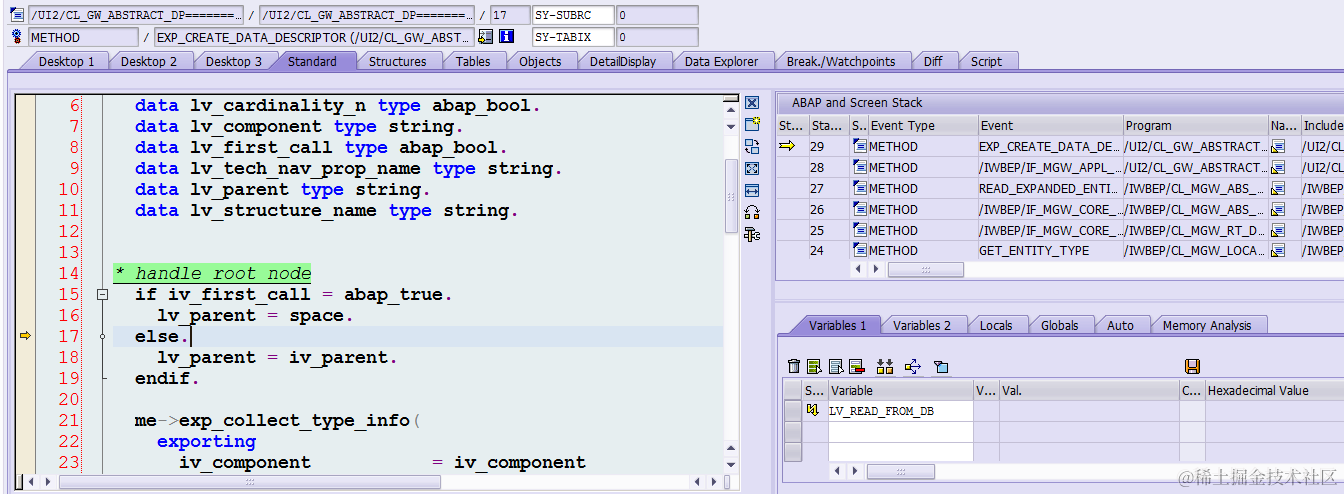Image resolution: width=1344 pixels, height=494 pixels.
Task: Click the method icon in stack row 25
Action: [x=860, y=230]
